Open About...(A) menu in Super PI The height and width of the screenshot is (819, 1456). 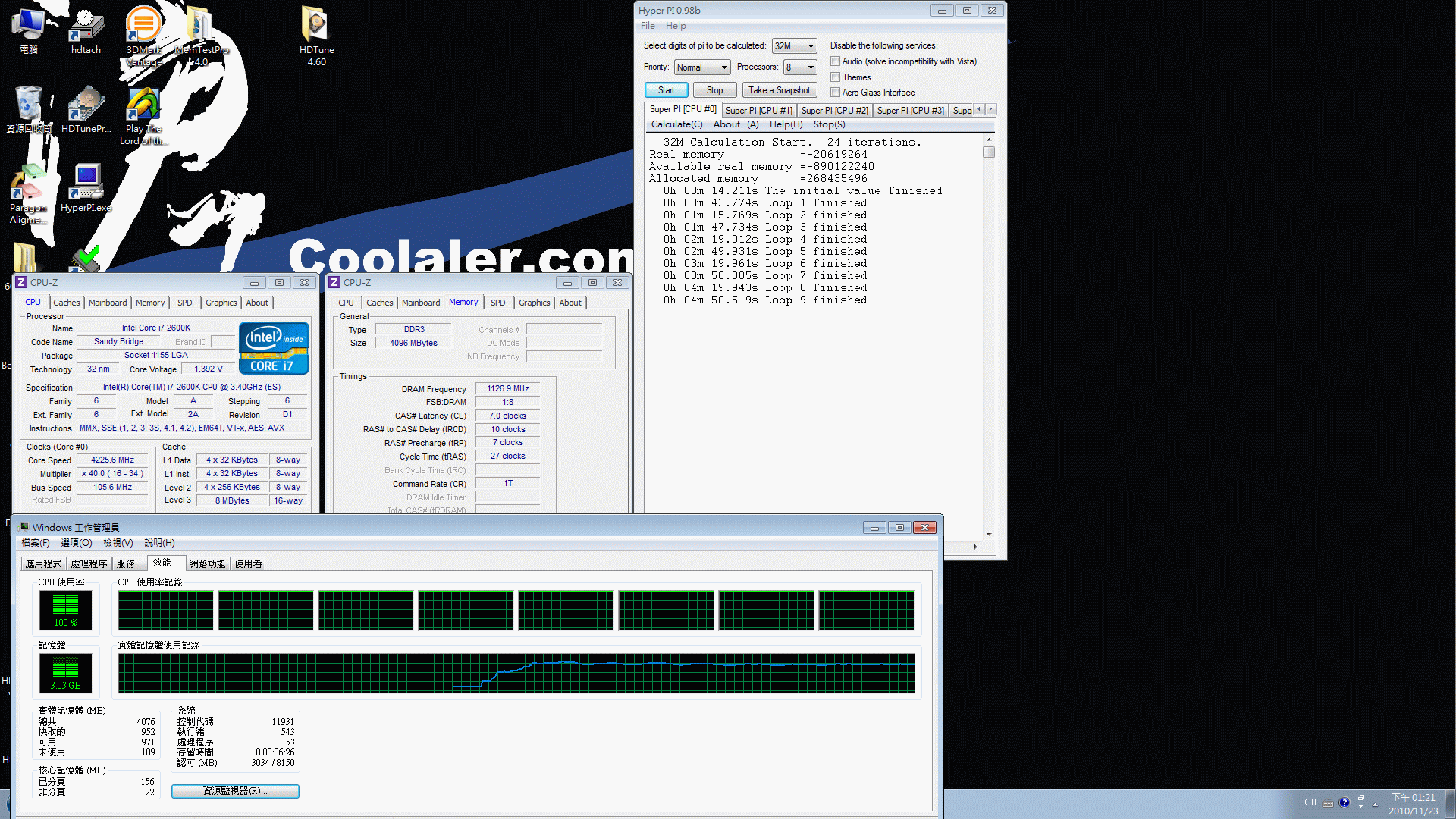736,124
